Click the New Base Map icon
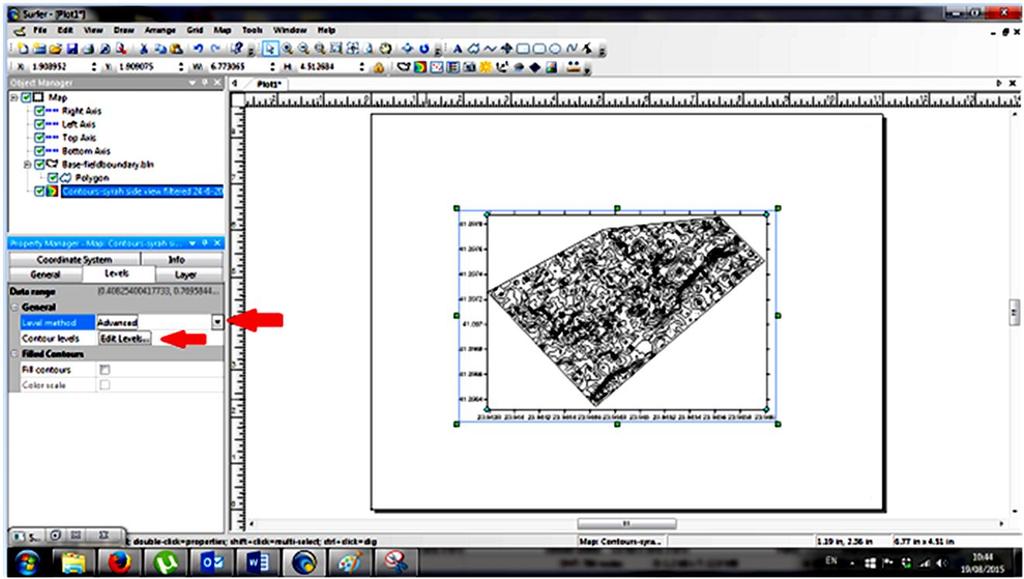Image resolution: width=1024 pixels, height=579 pixels. tap(404, 67)
